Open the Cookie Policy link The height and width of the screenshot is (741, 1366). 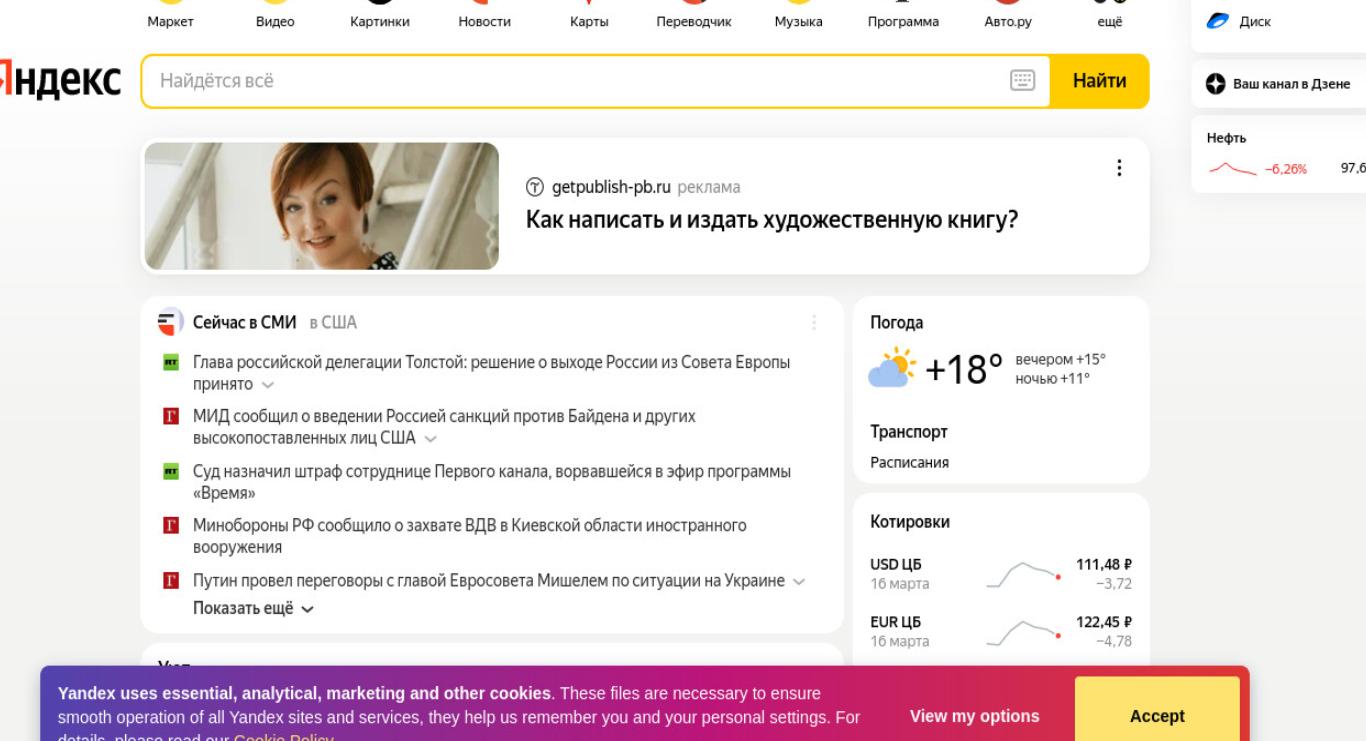pos(284,737)
